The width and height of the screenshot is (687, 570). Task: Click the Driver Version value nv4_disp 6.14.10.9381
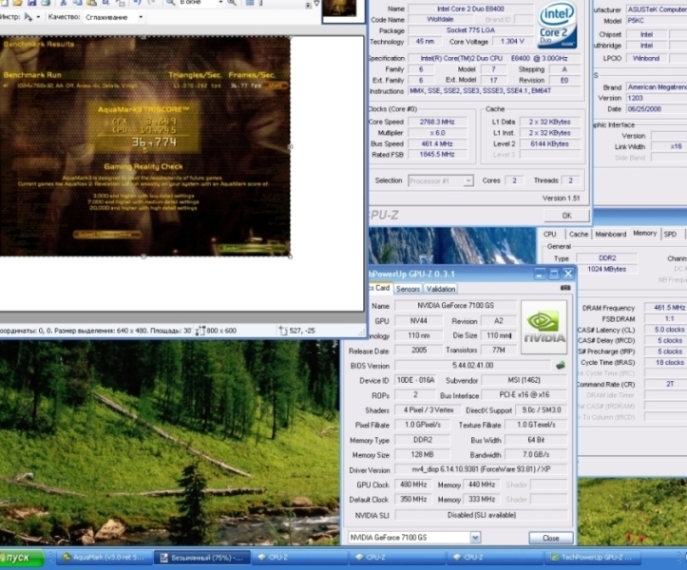481,469
